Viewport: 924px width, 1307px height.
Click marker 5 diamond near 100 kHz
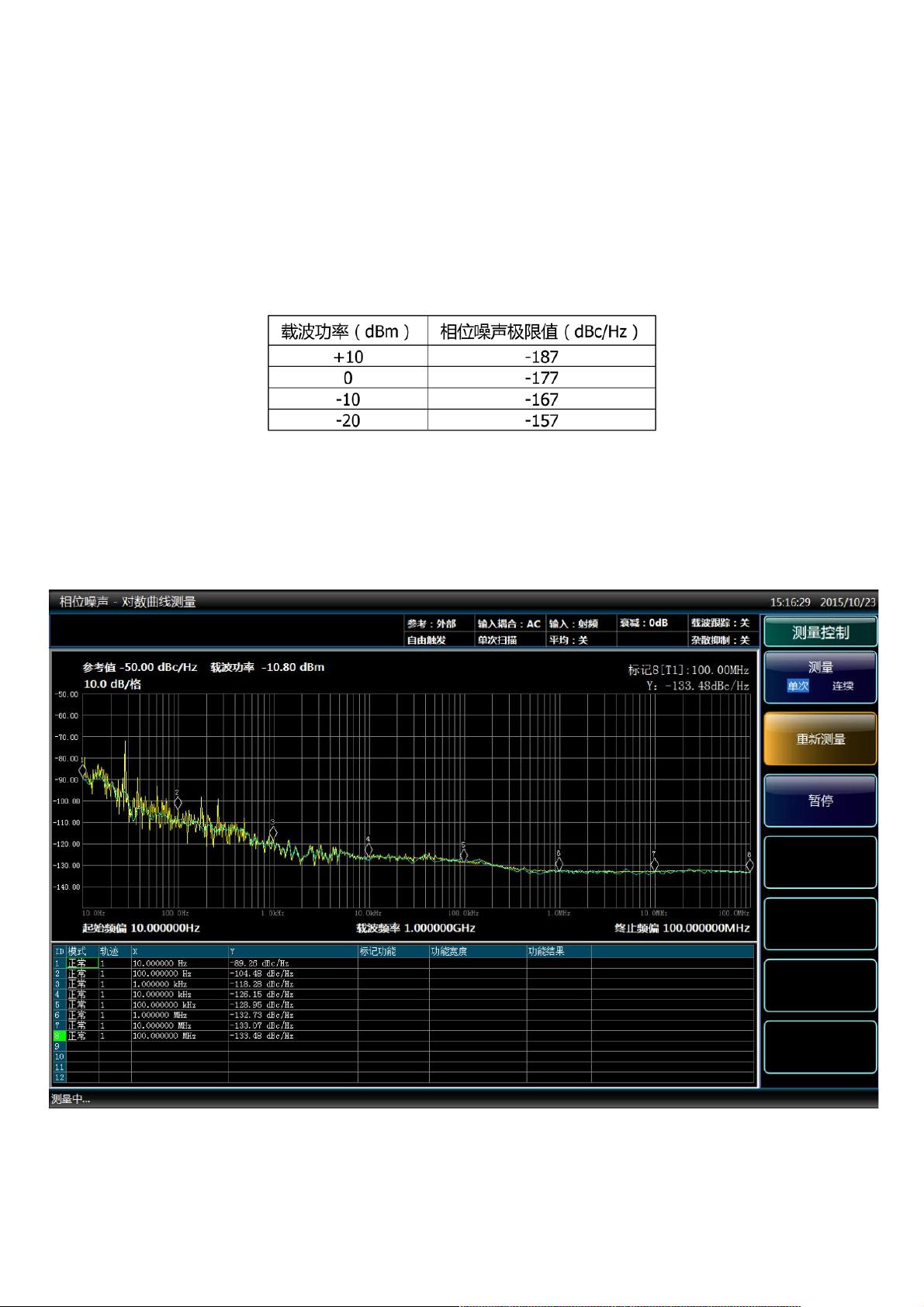[x=464, y=856]
